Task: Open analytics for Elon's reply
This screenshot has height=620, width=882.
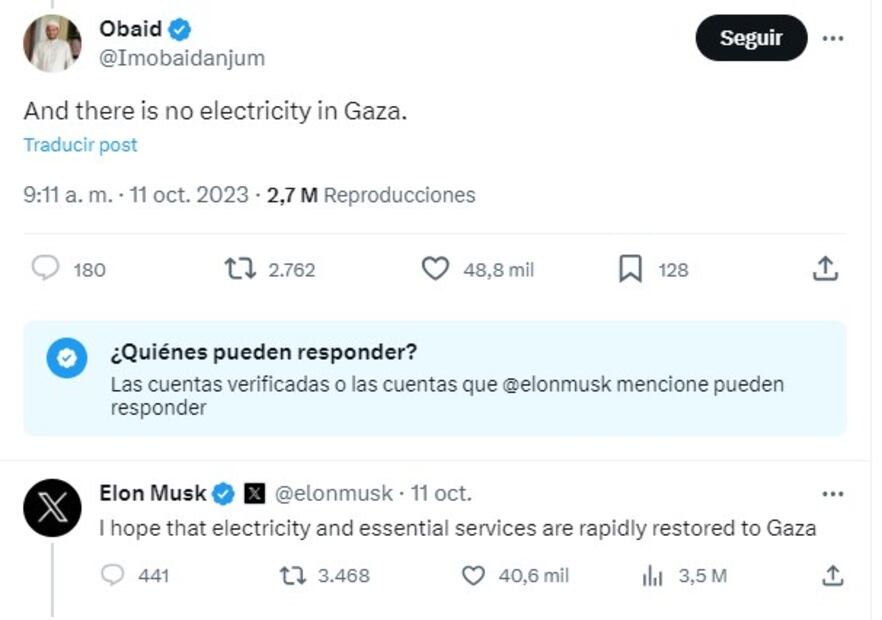Action: (x=652, y=576)
